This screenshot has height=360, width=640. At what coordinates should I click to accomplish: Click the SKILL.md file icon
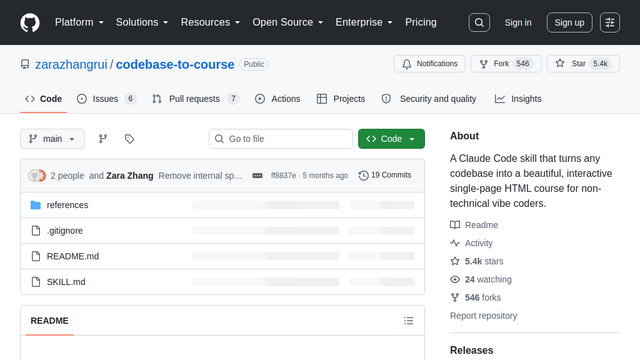(36, 282)
